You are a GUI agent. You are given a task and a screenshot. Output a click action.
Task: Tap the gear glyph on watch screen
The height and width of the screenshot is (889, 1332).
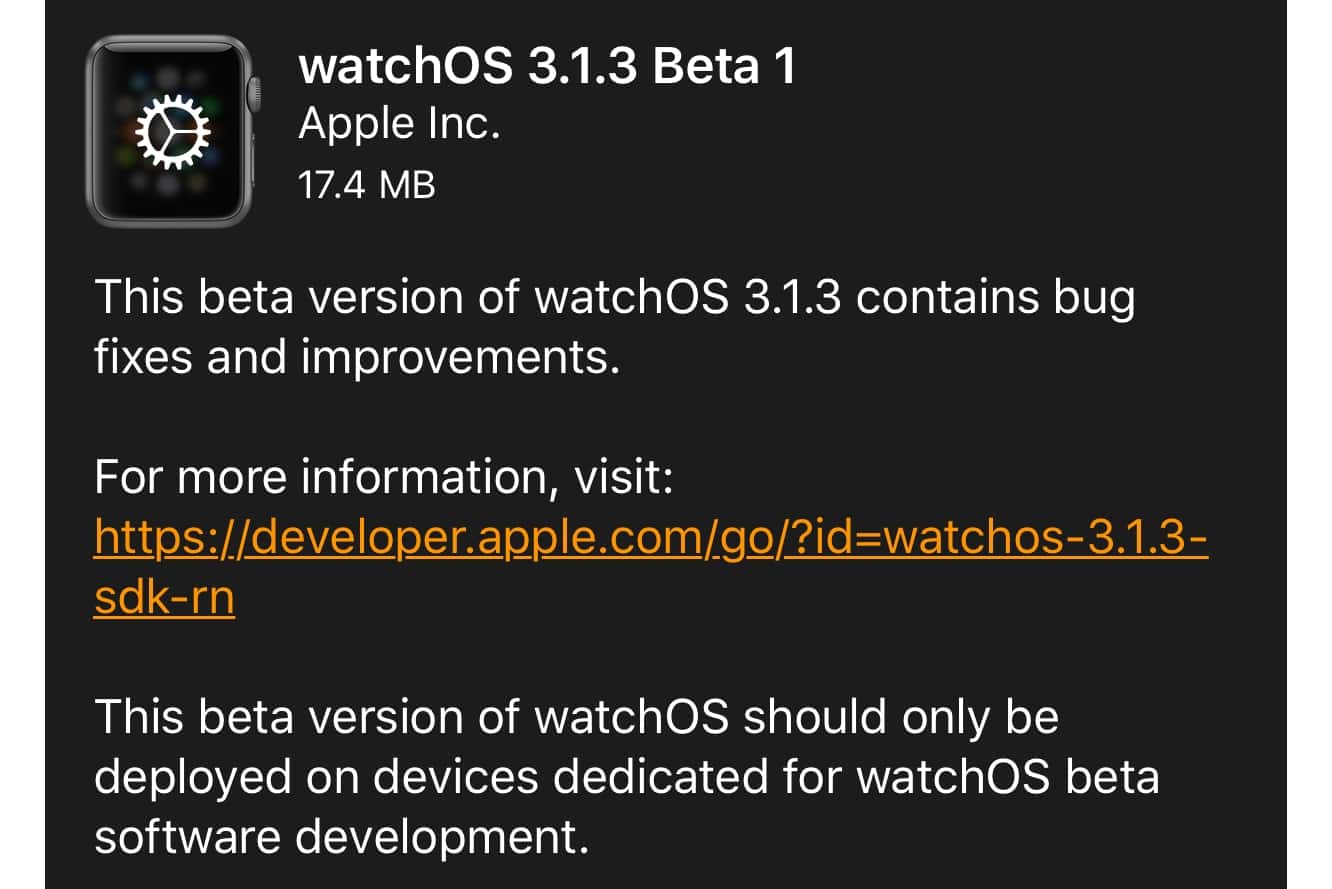172,133
